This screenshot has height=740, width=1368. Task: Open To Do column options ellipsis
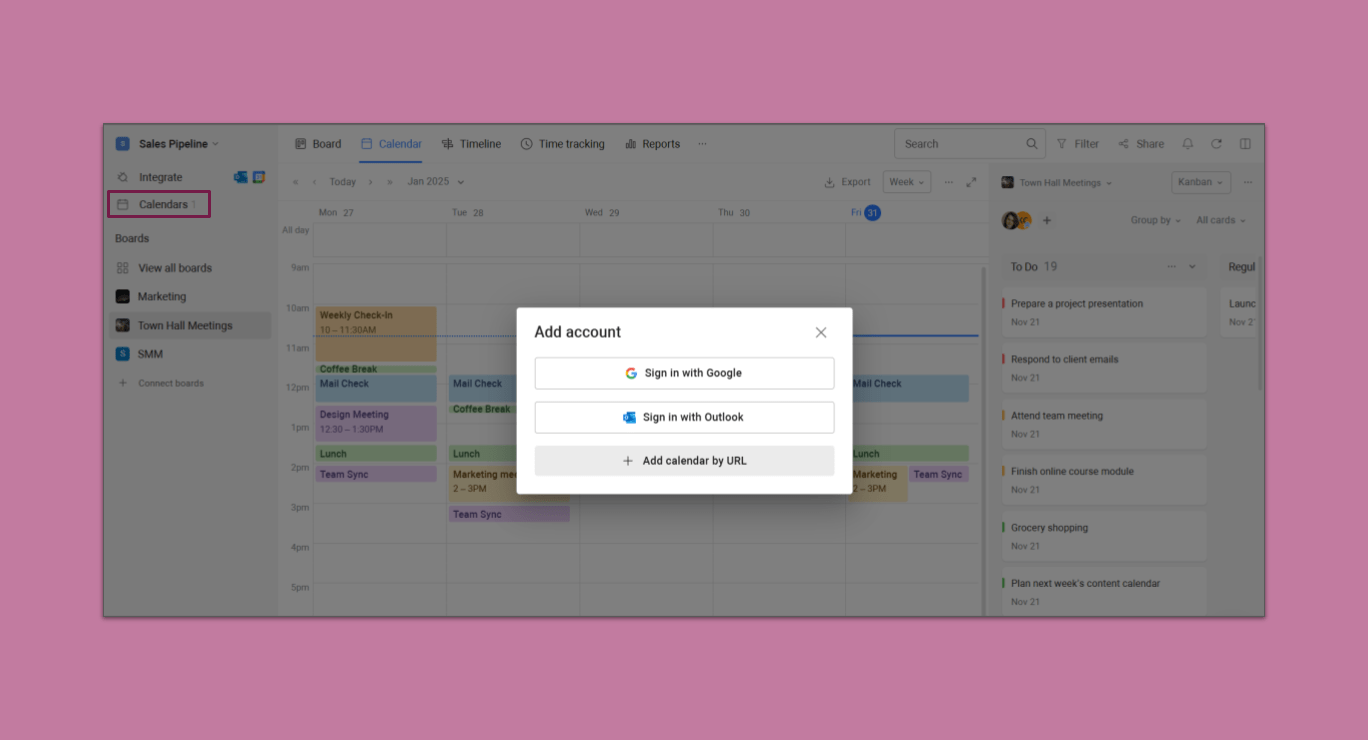[x=1172, y=267]
